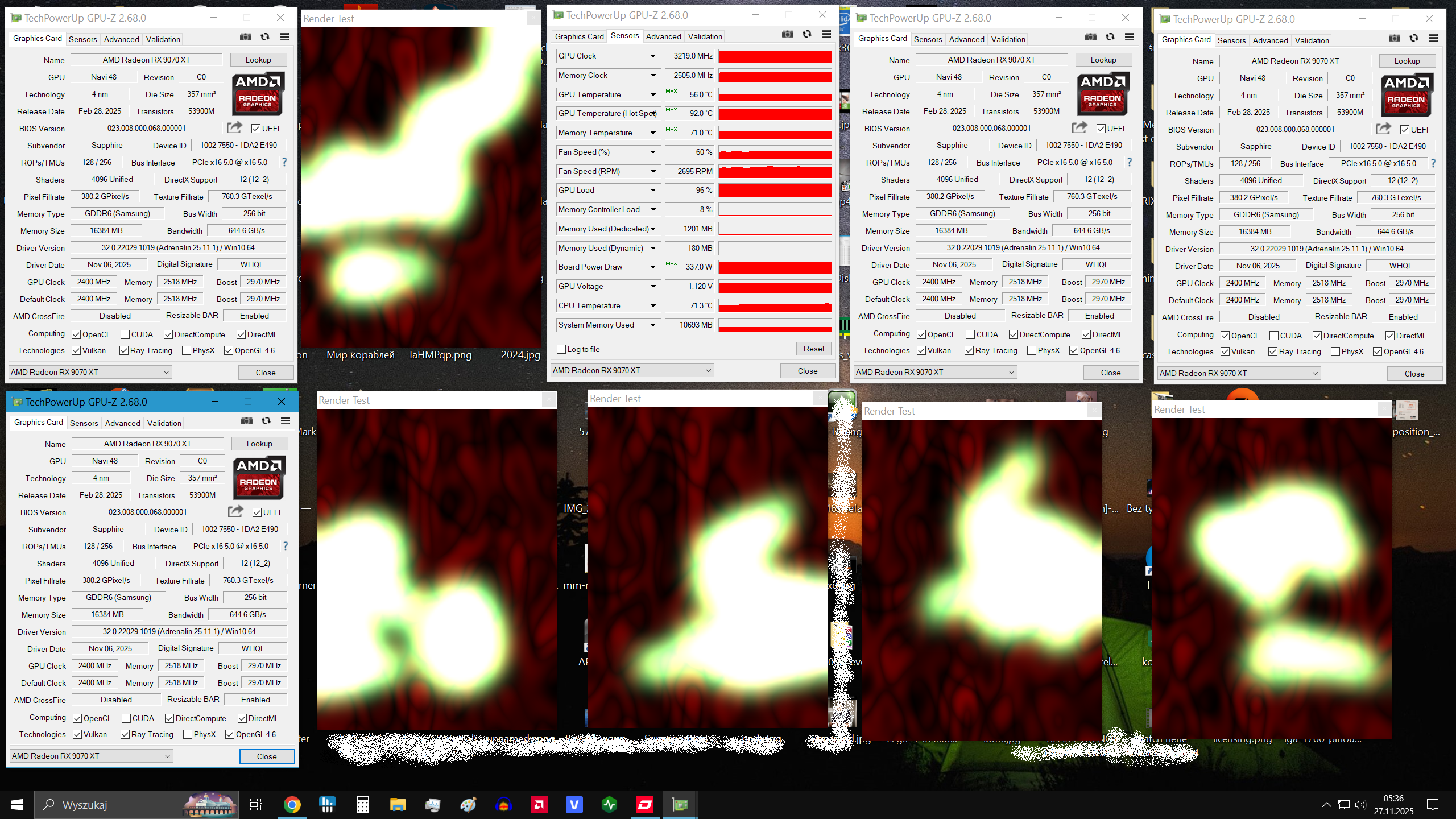Enable the Log to file checkbox
This screenshot has width=1456, height=819.
tap(562, 349)
